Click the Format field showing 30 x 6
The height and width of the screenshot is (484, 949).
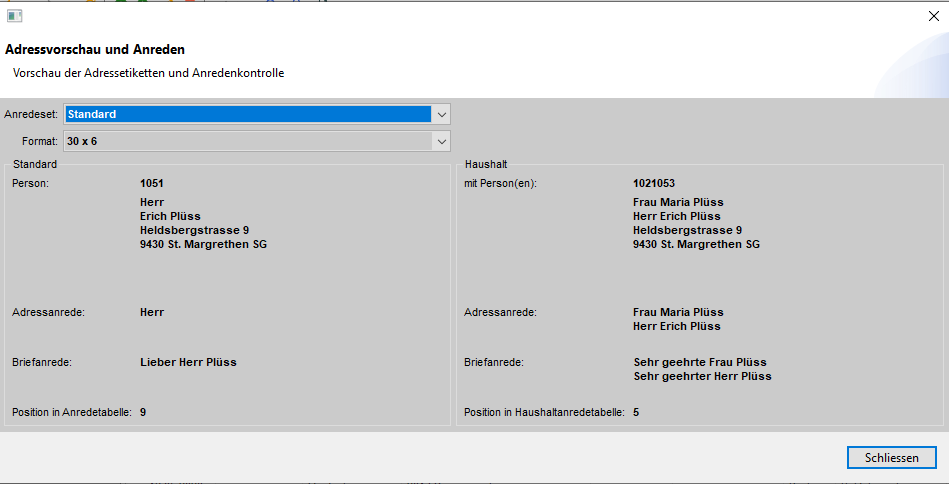[247, 141]
